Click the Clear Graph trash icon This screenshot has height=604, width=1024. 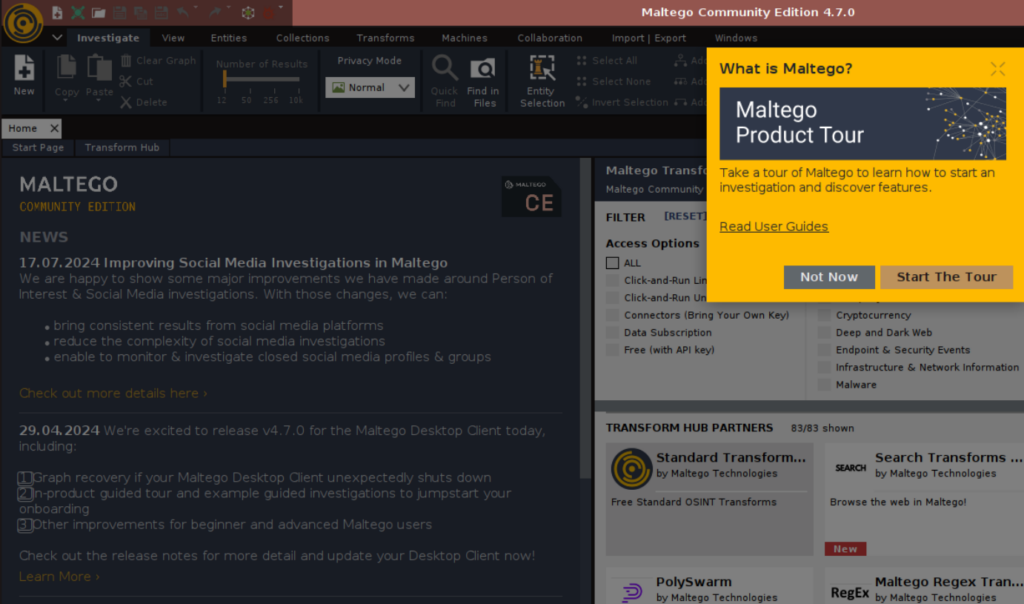point(126,61)
